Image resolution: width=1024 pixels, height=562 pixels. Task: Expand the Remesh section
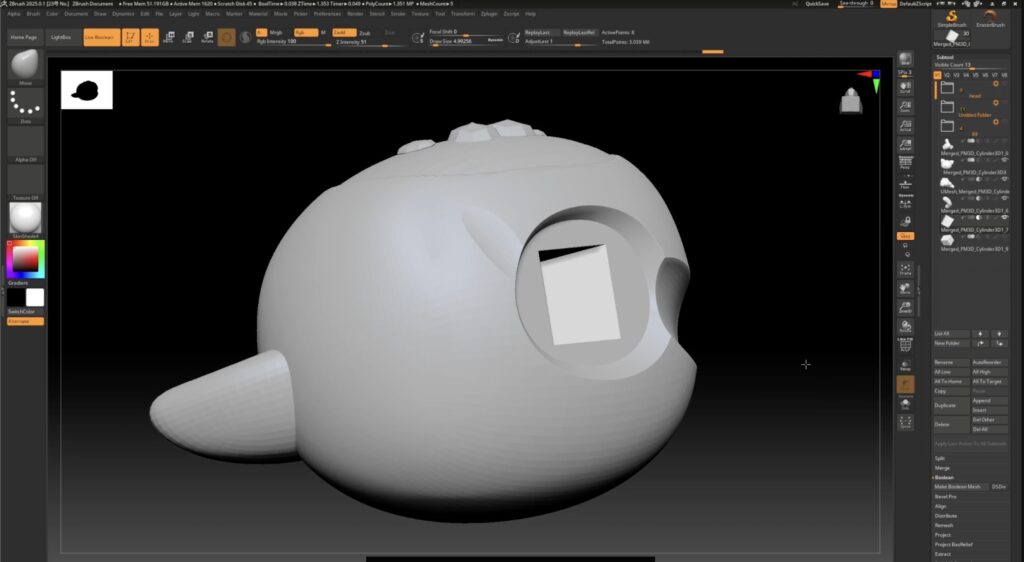pyautogui.click(x=944, y=525)
